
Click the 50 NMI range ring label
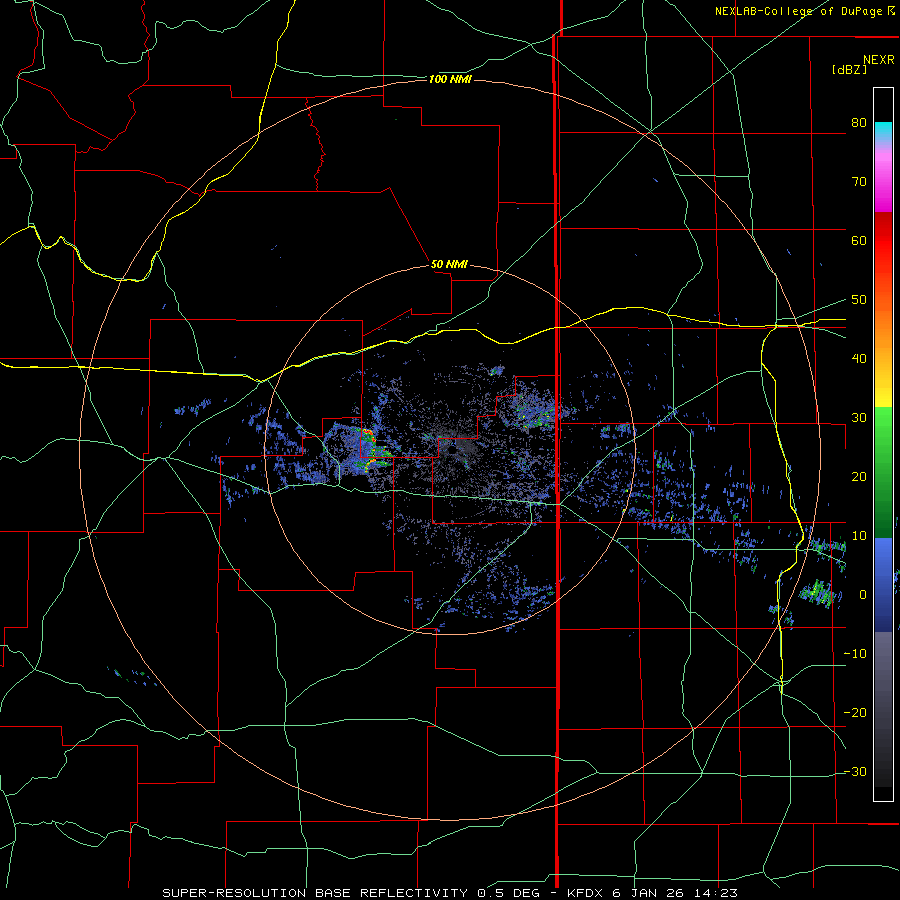[449, 265]
